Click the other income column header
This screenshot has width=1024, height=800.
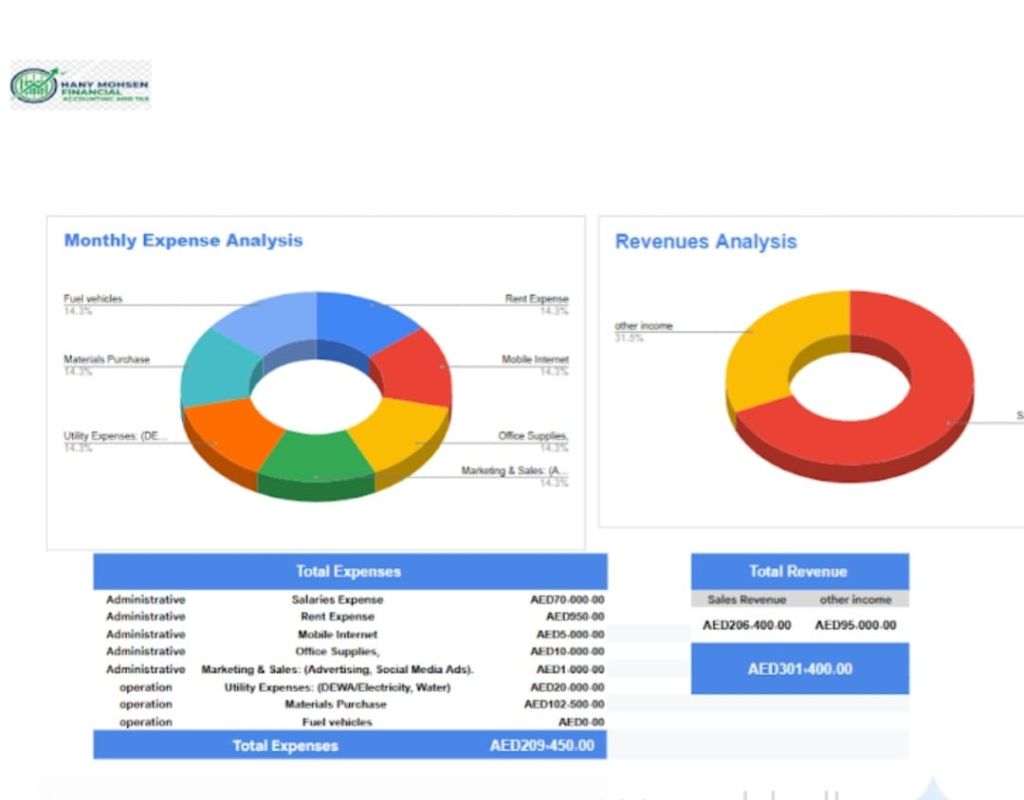854,600
